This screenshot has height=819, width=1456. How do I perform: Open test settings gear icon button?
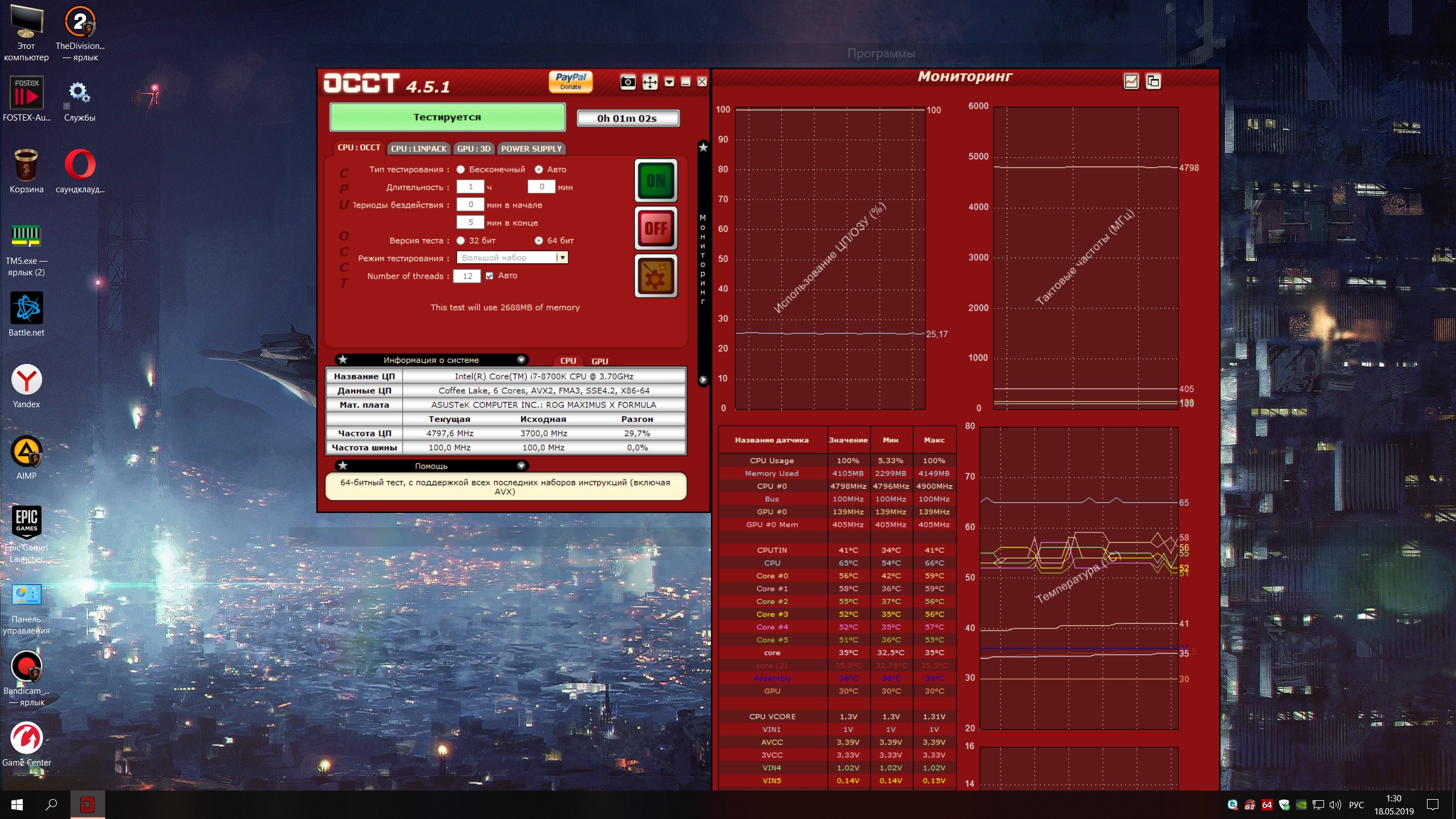(x=656, y=276)
